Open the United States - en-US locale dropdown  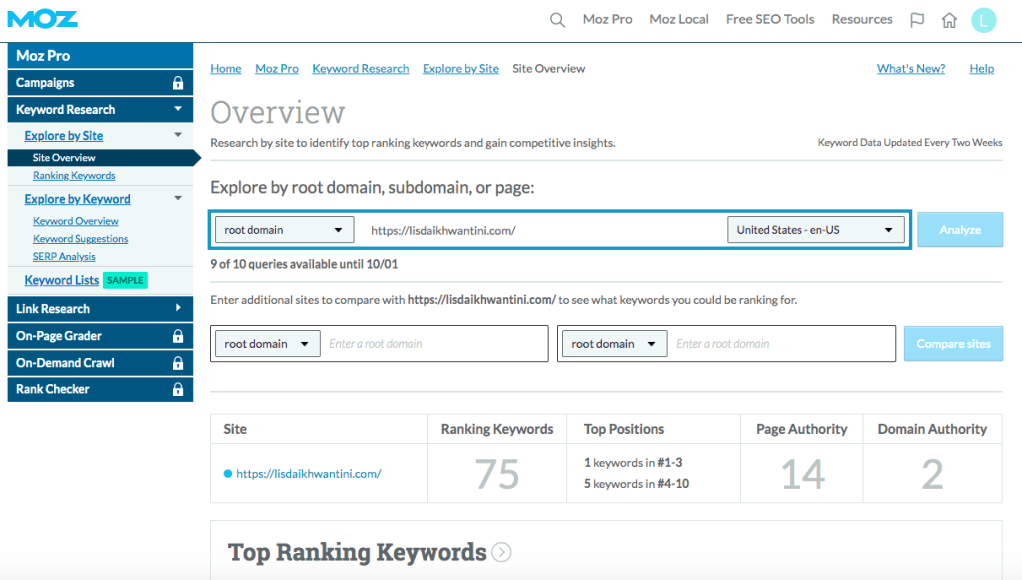(815, 229)
